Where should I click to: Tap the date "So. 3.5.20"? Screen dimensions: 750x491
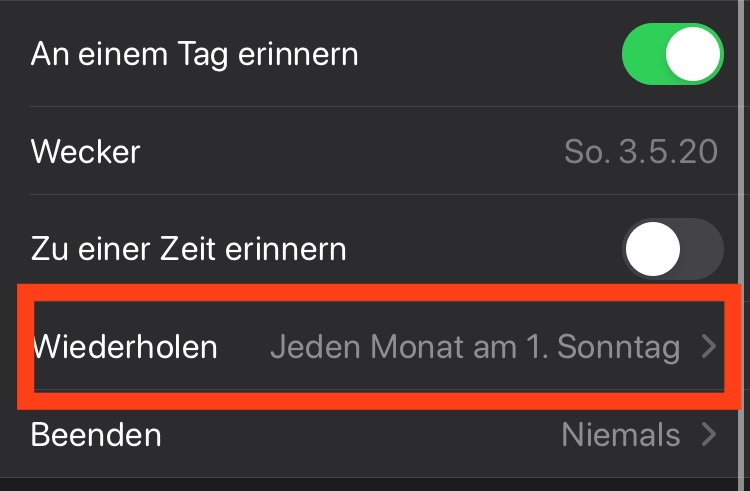point(640,152)
